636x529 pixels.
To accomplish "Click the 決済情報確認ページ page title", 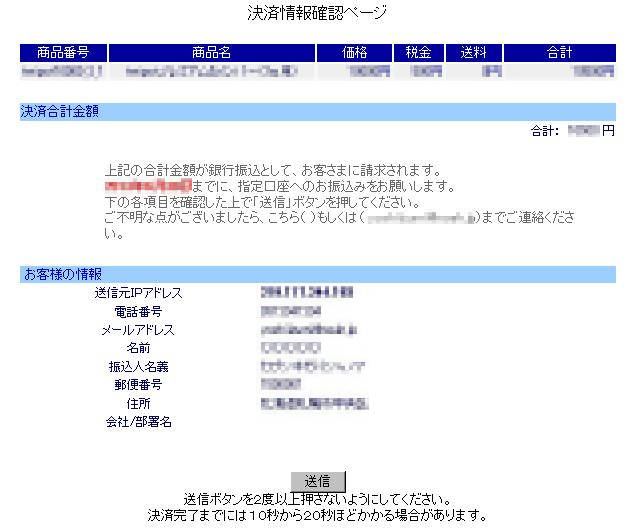I will [317, 13].
